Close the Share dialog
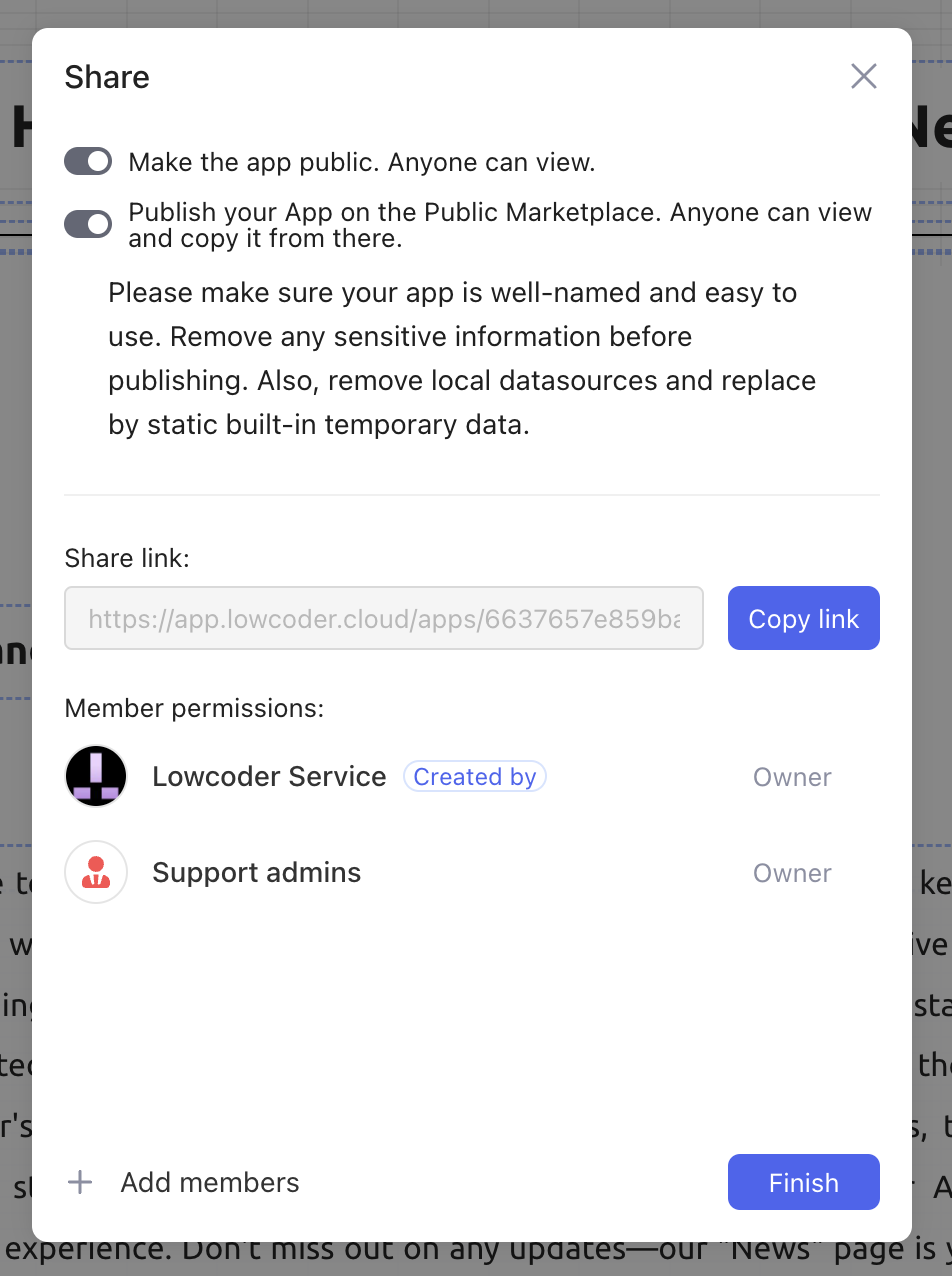 863,76
